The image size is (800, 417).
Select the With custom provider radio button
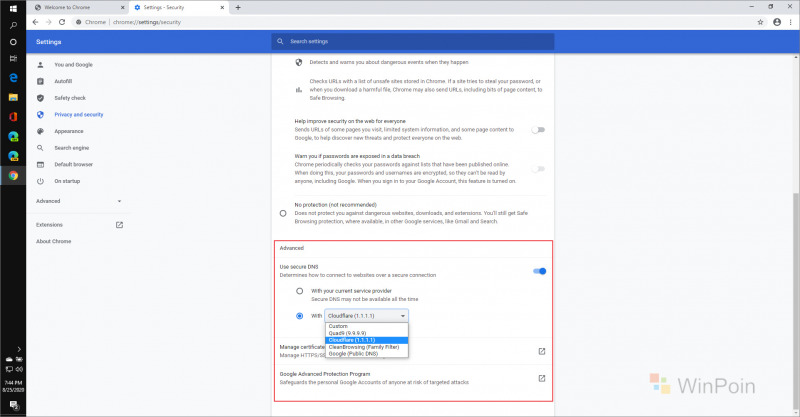point(299,316)
